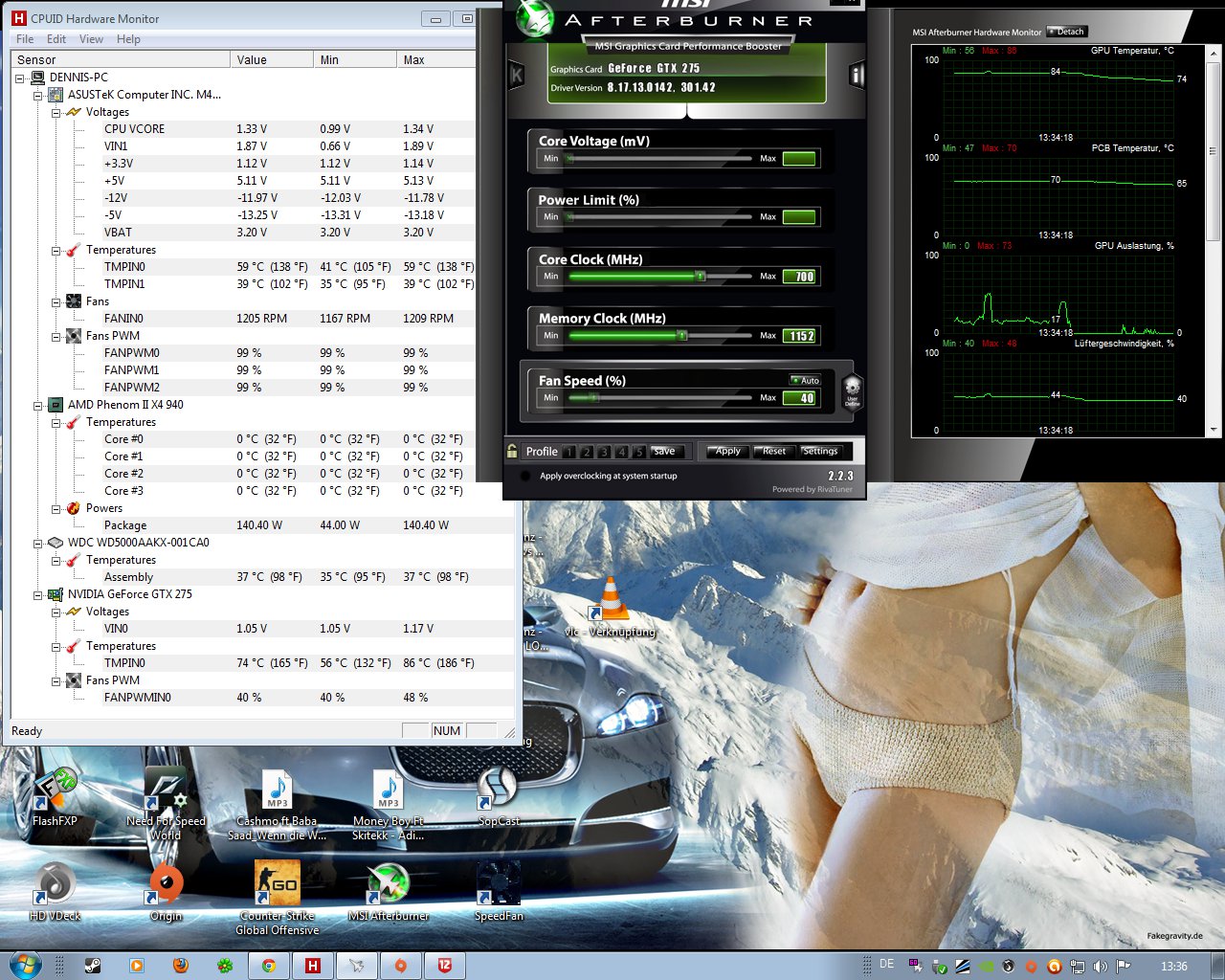Viewport: 1225px width, 980px height.
Task: Open the View menu in HWMonitor
Action: coord(91,39)
